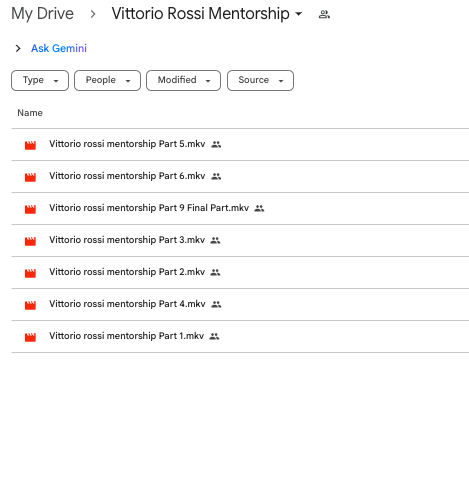Click shared icon next to Part 9 Final Part.mkv
Screen dimensions: 469x501
click(x=259, y=208)
